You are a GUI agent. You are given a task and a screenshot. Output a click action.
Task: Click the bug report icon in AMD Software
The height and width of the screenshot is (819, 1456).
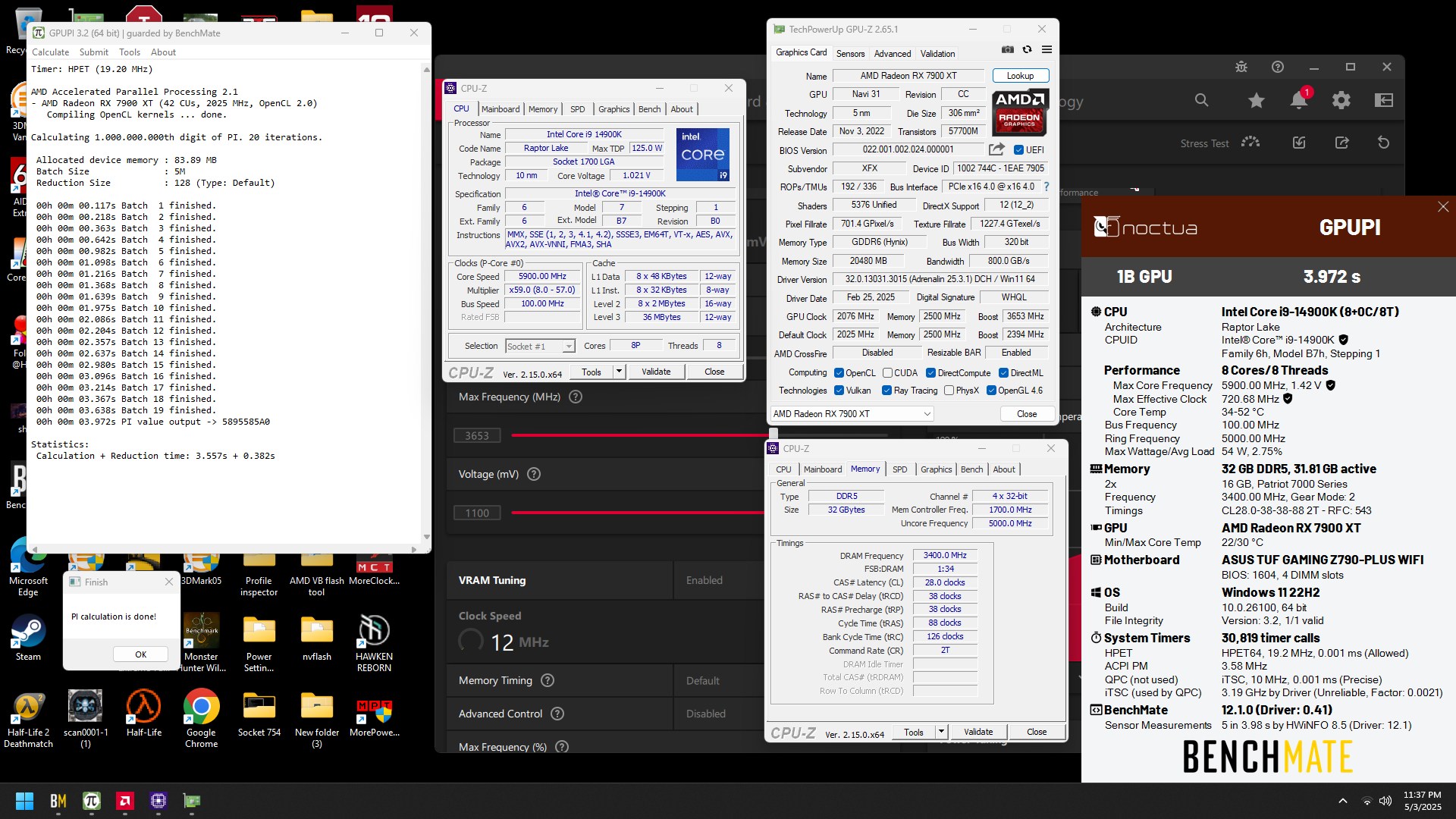coord(1241,67)
